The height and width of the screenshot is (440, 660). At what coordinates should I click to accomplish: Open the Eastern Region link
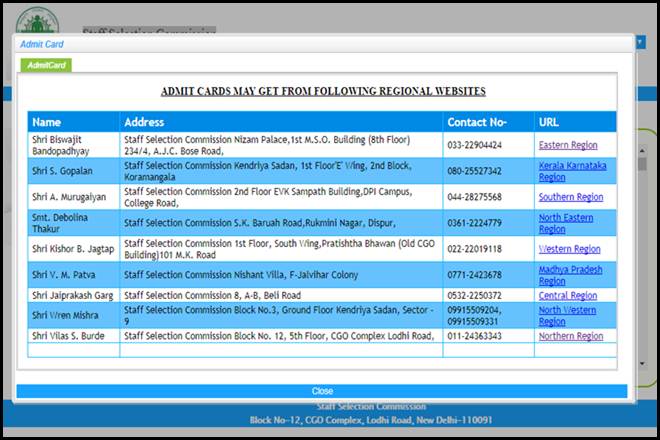coord(568,145)
